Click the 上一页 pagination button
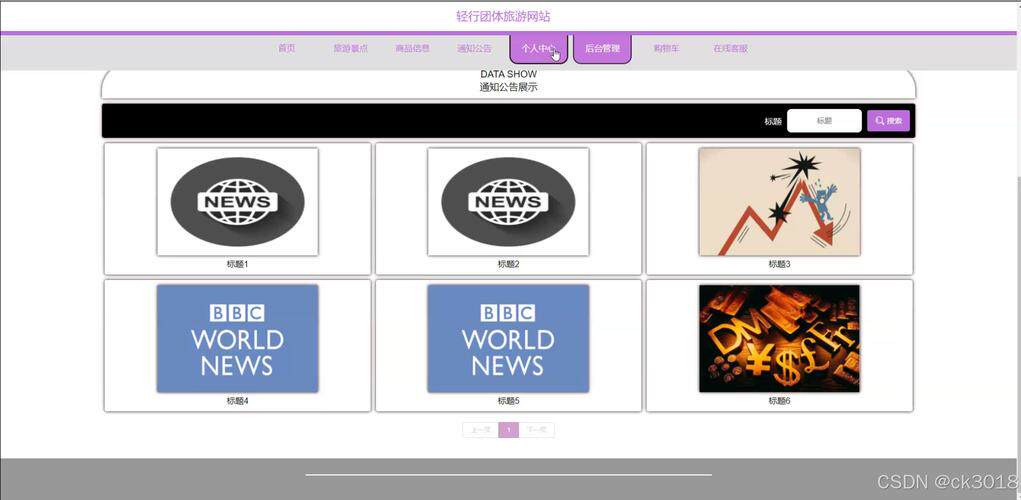 coord(481,430)
